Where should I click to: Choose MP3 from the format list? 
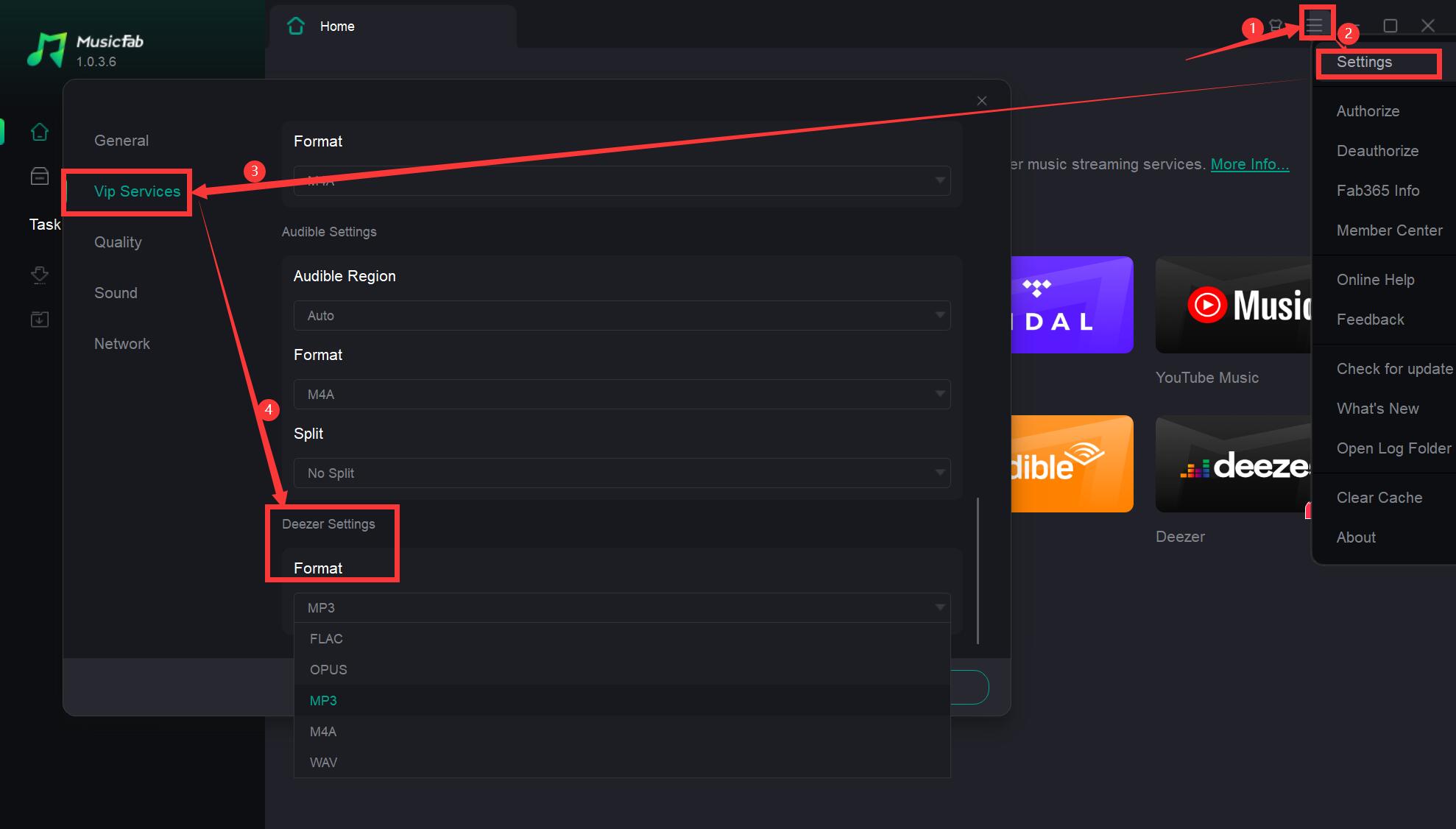point(622,701)
